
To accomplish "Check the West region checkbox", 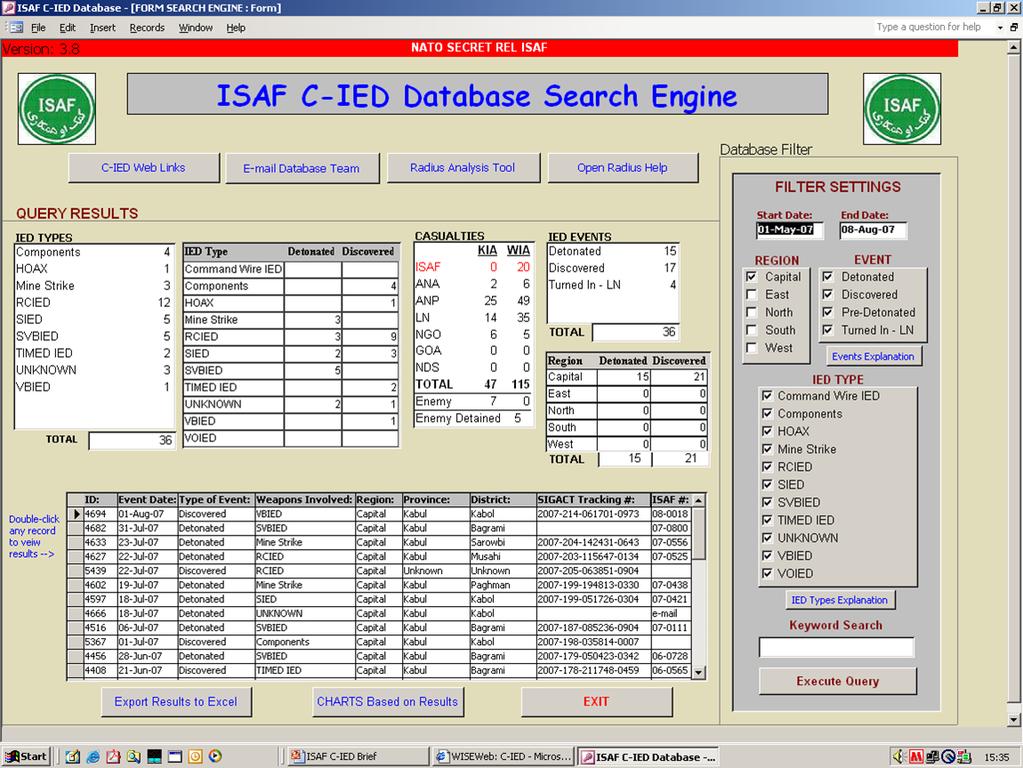I will pos(752,348).
